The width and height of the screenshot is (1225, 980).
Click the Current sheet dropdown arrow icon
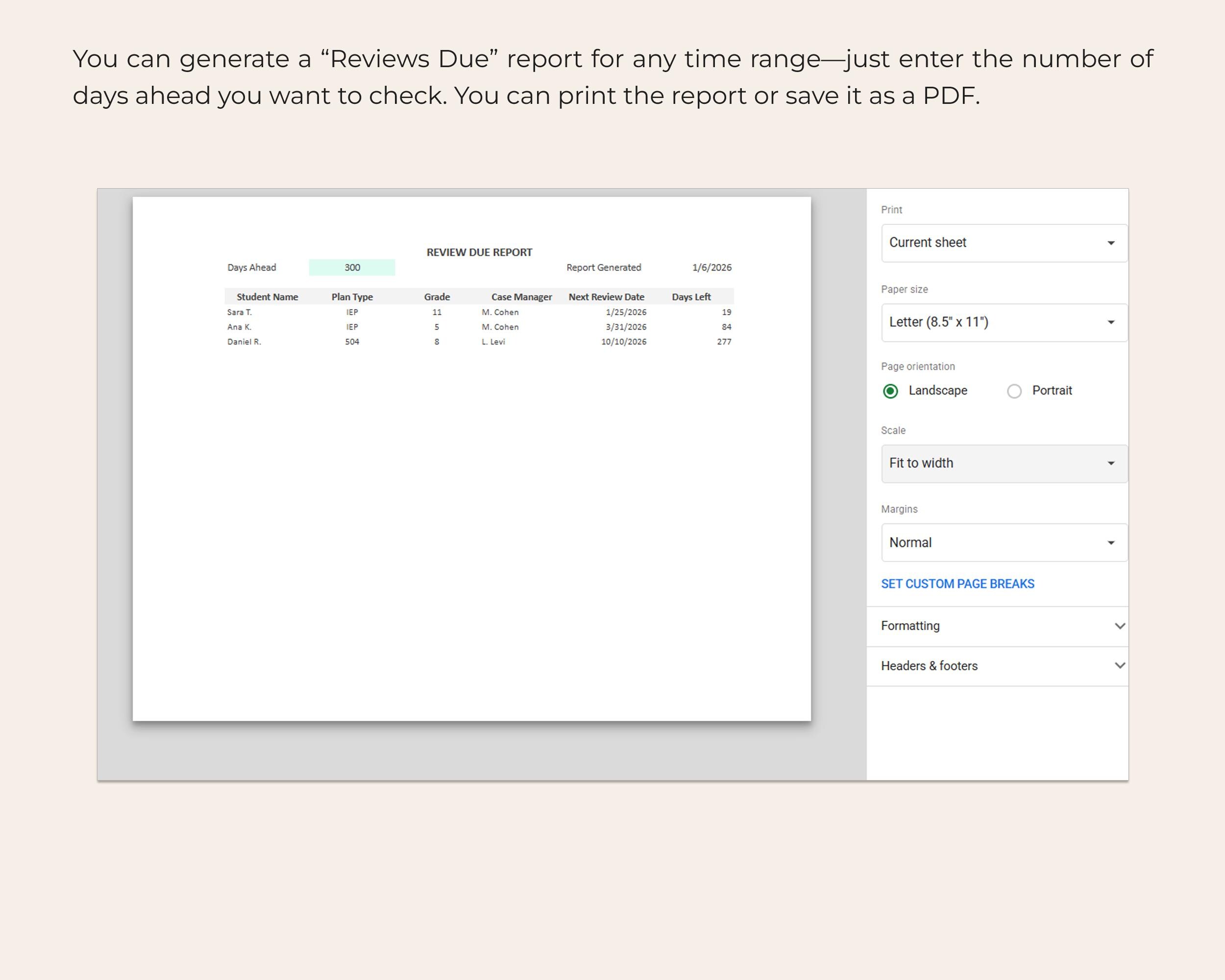[1111, 243]
